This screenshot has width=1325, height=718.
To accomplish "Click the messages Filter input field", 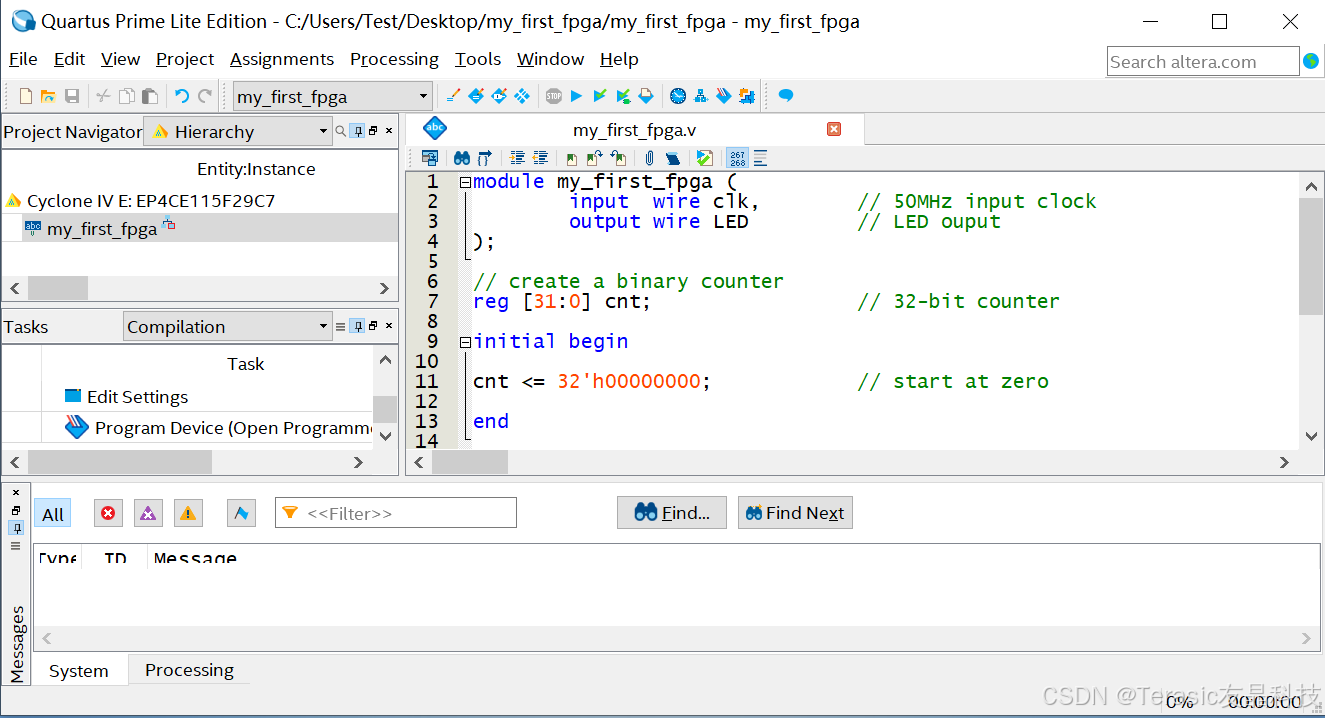I will tap(396, 513).
